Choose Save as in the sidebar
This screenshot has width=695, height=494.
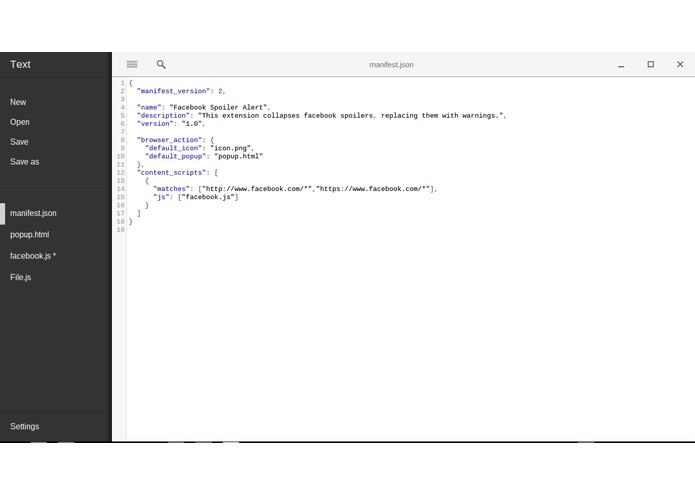tap(24, 162)
